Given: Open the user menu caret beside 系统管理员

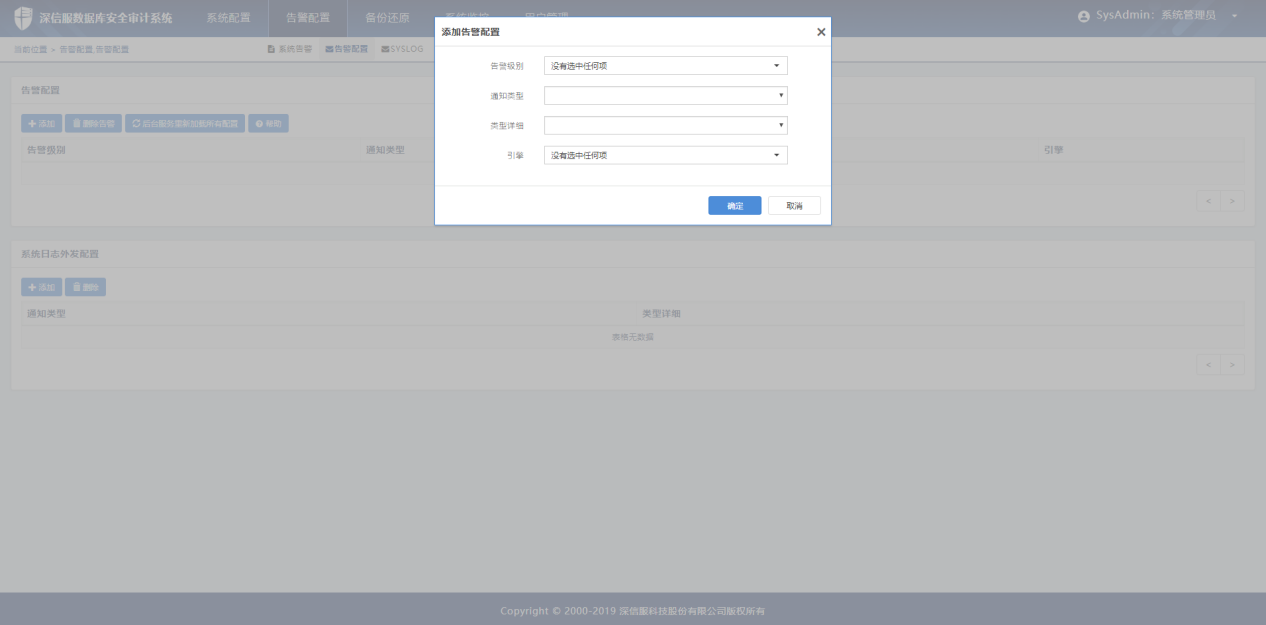Looking at the screenshot, I should (1235, 17).
